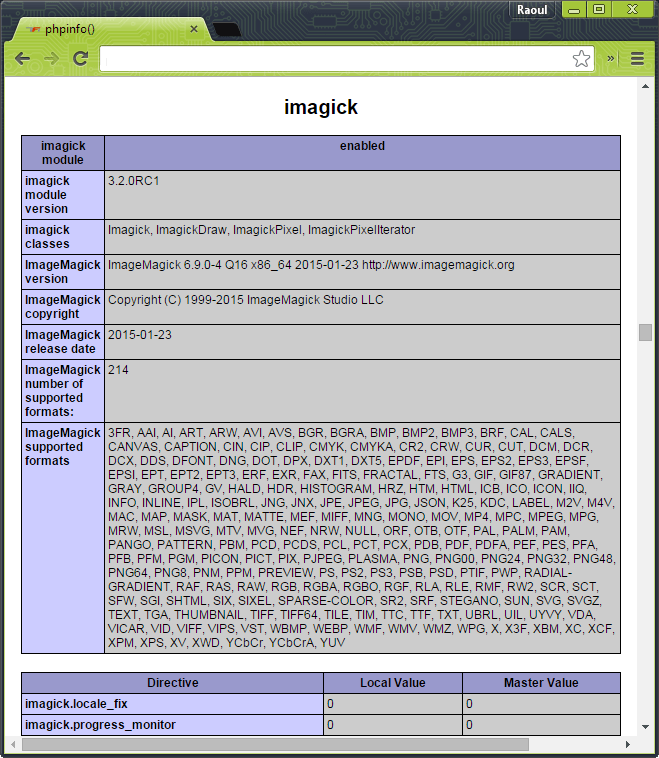659x758 pixels.
Task: Reload the phpinfo page
Action: pyautogui.click(x=81, y=59)
